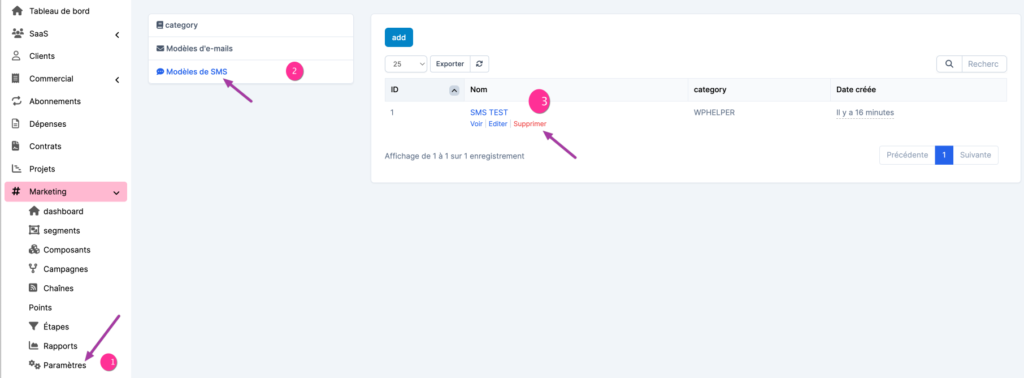Open Rapports chart icon

point(34,346)
